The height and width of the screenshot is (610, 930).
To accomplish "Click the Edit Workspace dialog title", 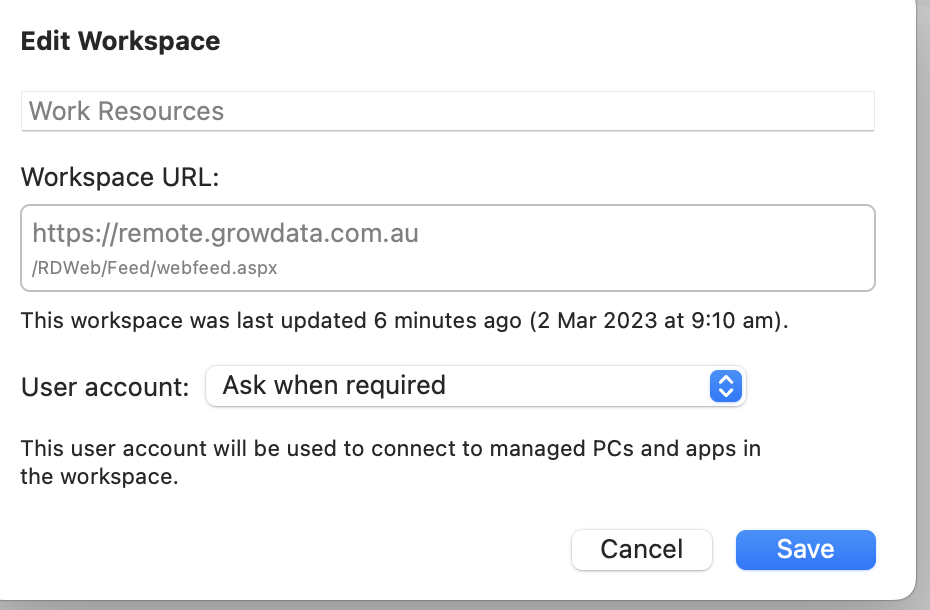I will pos(120,42).
